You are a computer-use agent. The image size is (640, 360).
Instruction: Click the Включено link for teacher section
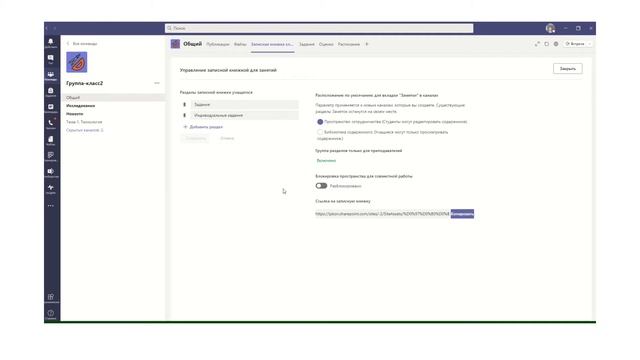coord(326,161)
